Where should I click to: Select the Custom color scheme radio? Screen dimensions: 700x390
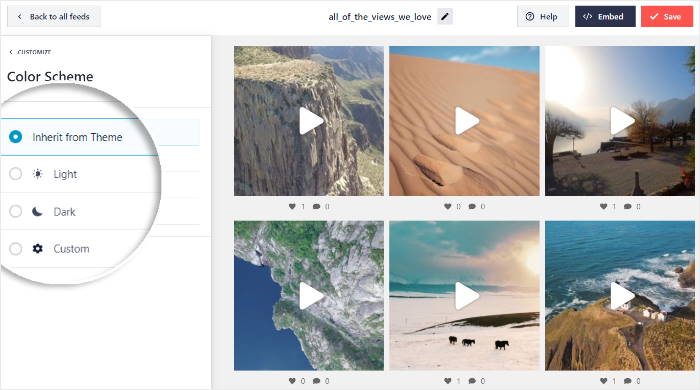tap(16, 249)
